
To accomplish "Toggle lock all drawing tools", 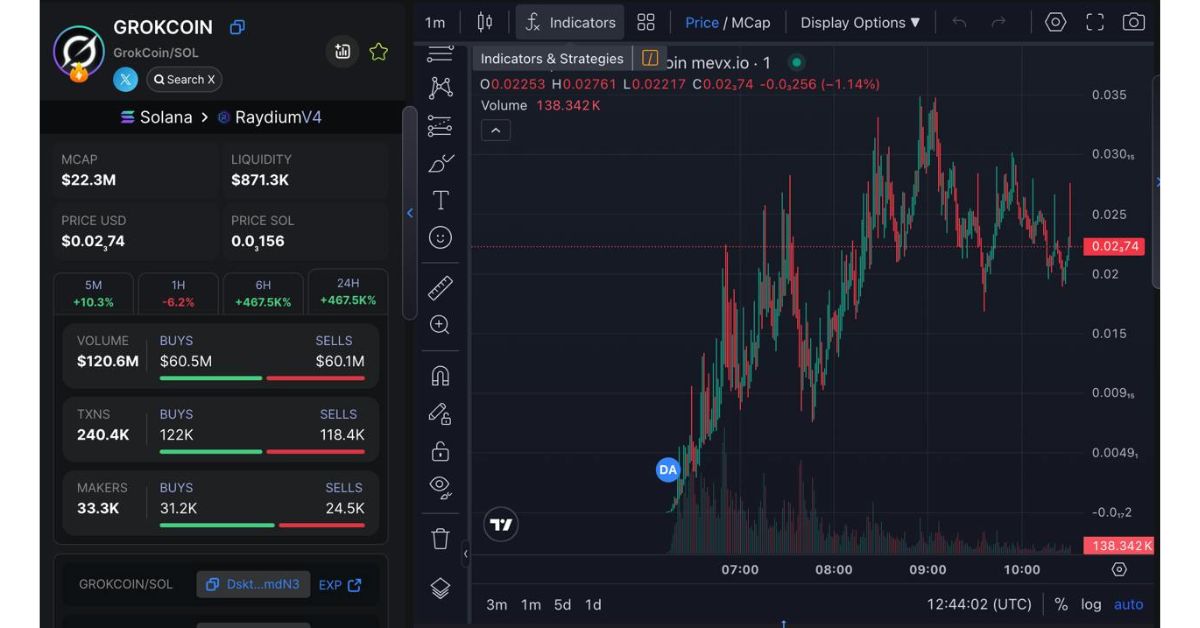I will tap(440, 451).
